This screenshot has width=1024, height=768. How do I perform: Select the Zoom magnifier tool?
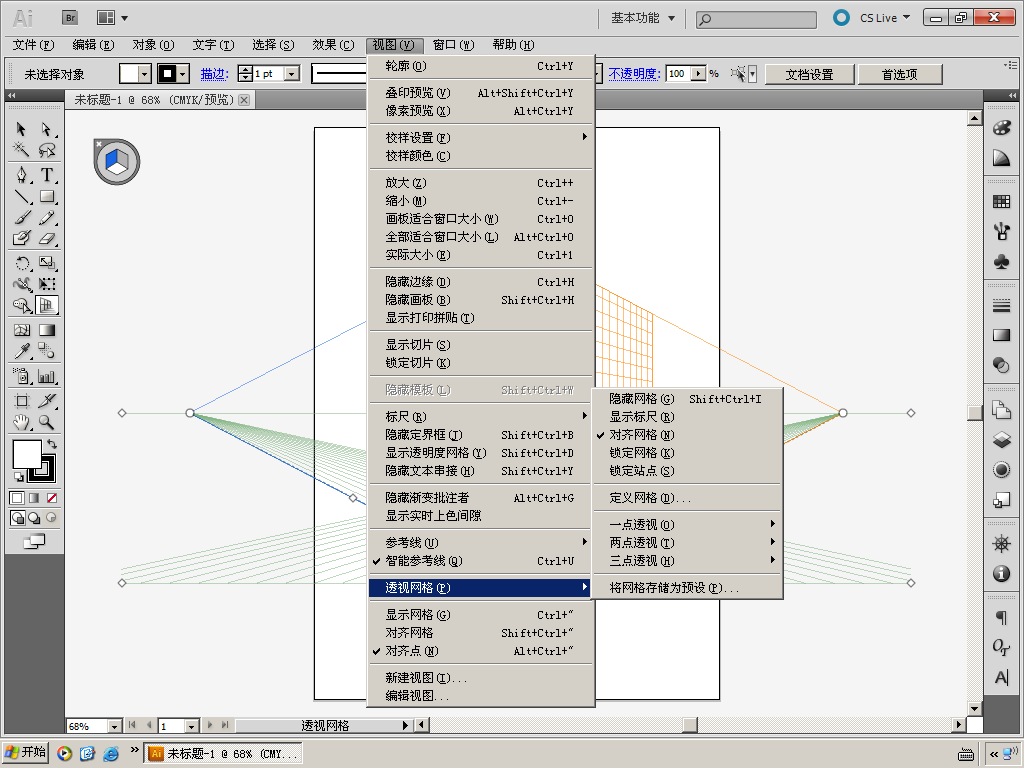46,422
